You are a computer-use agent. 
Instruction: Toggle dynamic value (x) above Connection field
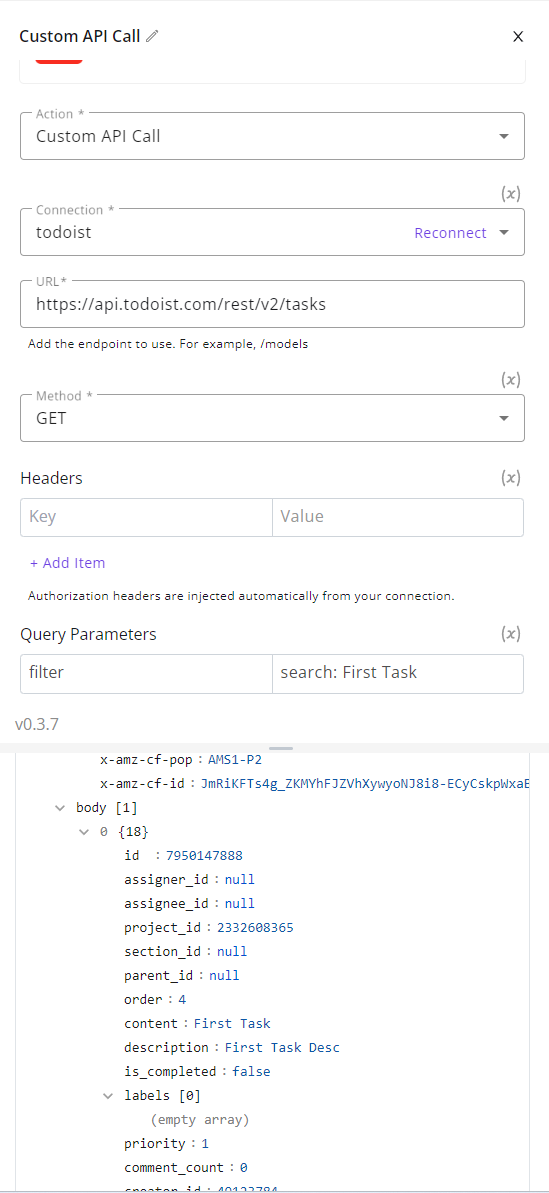510,194
